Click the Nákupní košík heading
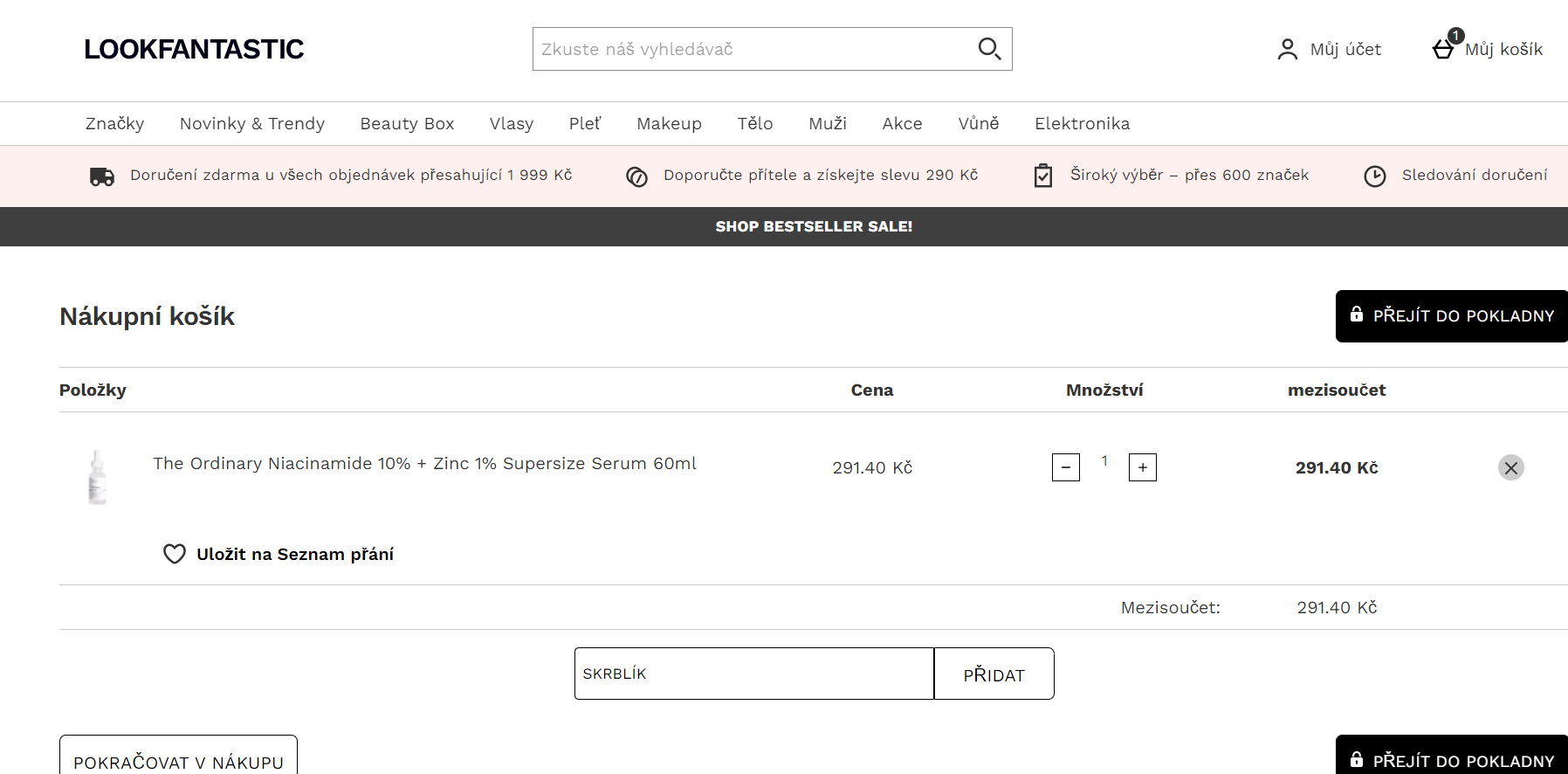 (147, 316)
